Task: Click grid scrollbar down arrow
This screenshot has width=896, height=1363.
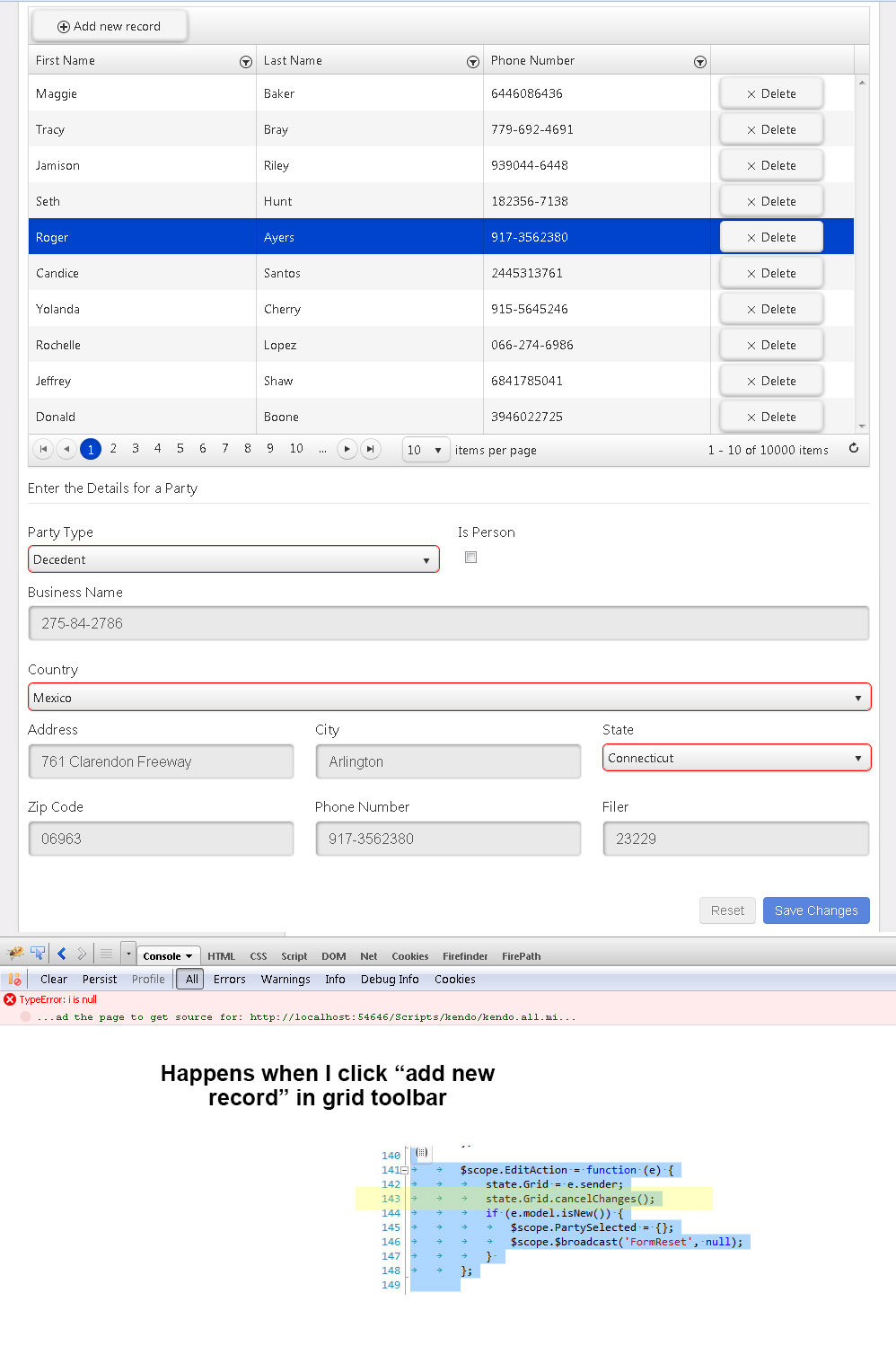Action: pyautogui.click(x=862, y=426)
